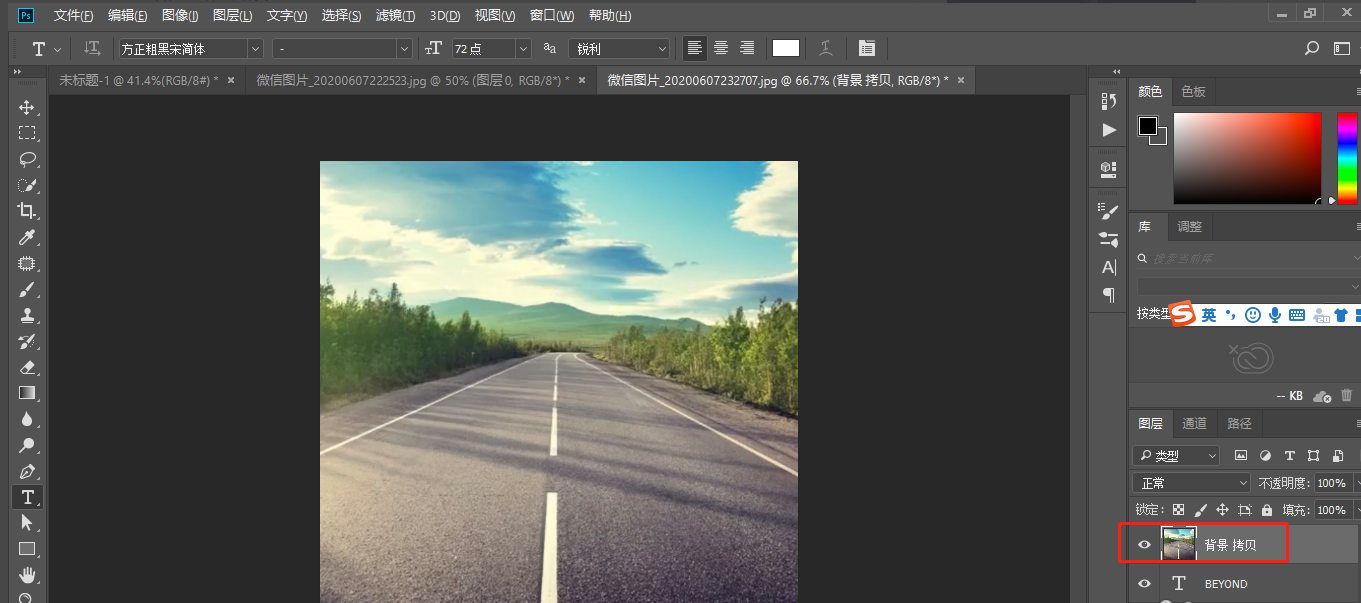Open the 滤镜(T) menu
The width and height of the screenshot is (1361, 603).
(396, 15)
